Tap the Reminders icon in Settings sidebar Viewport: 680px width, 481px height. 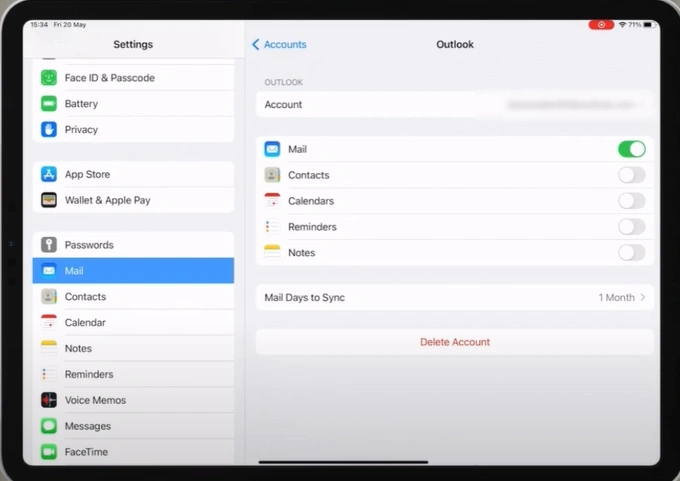(49, 374)
